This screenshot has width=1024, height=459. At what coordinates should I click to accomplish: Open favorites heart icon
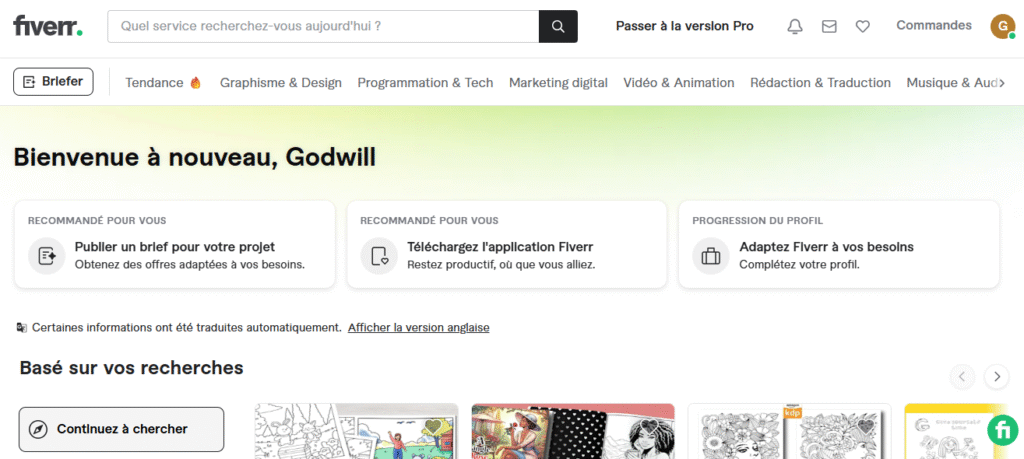click(863, 27)
